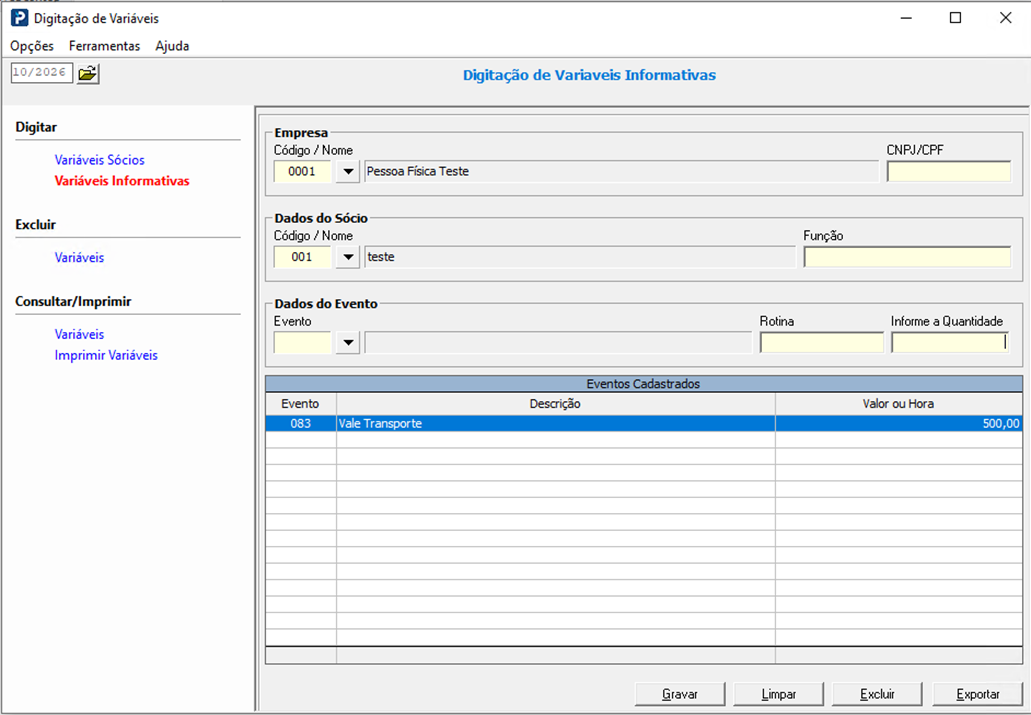Select the 083 event code cell
Viewport: 1031px width, 715px height.
tap(300, 424)
